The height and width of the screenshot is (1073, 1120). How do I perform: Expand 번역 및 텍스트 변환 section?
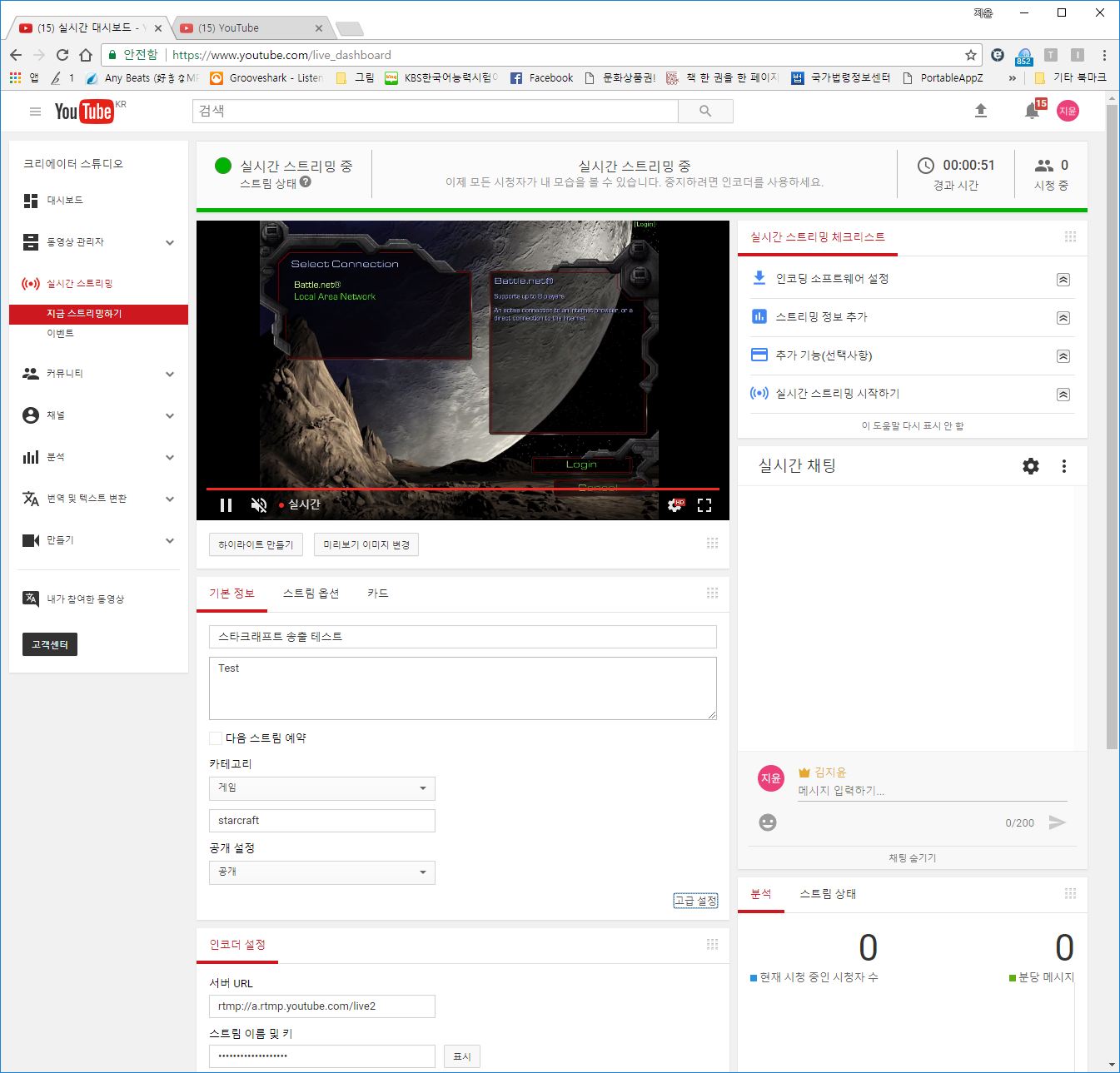click(170, 499)
